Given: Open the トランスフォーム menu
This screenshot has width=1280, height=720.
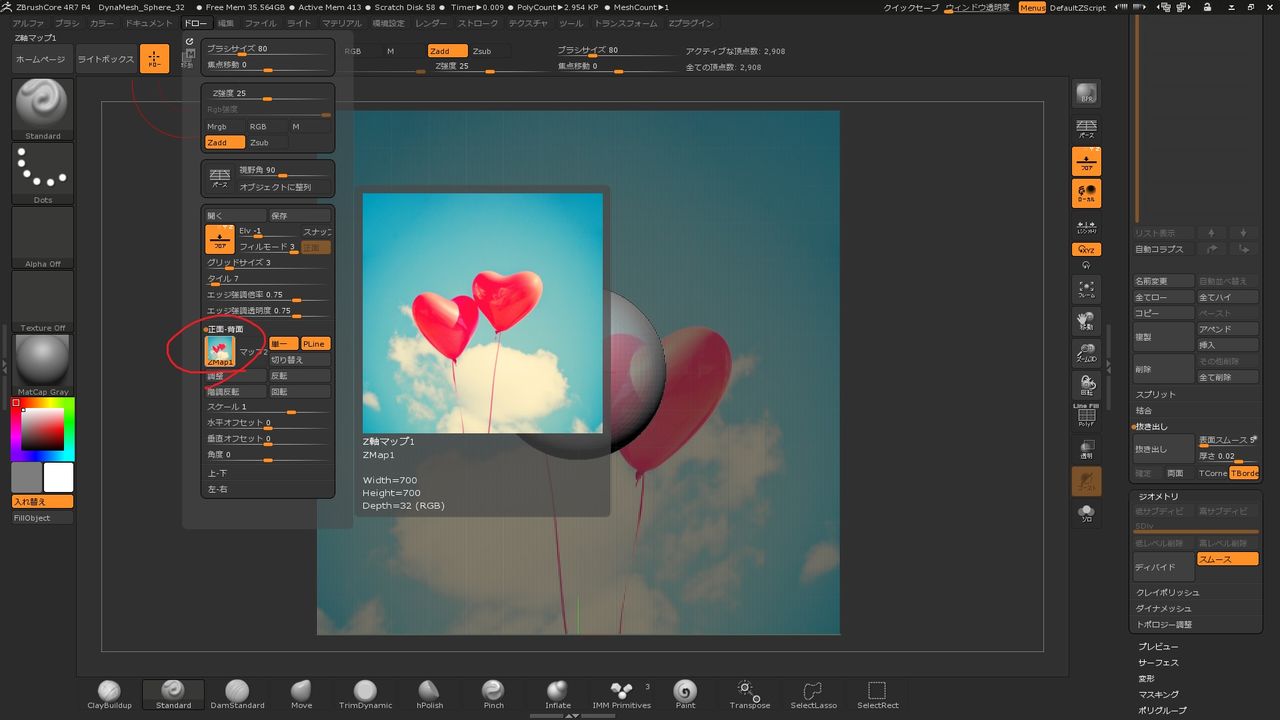Looking at the screenshot, I should coord(626,23).
